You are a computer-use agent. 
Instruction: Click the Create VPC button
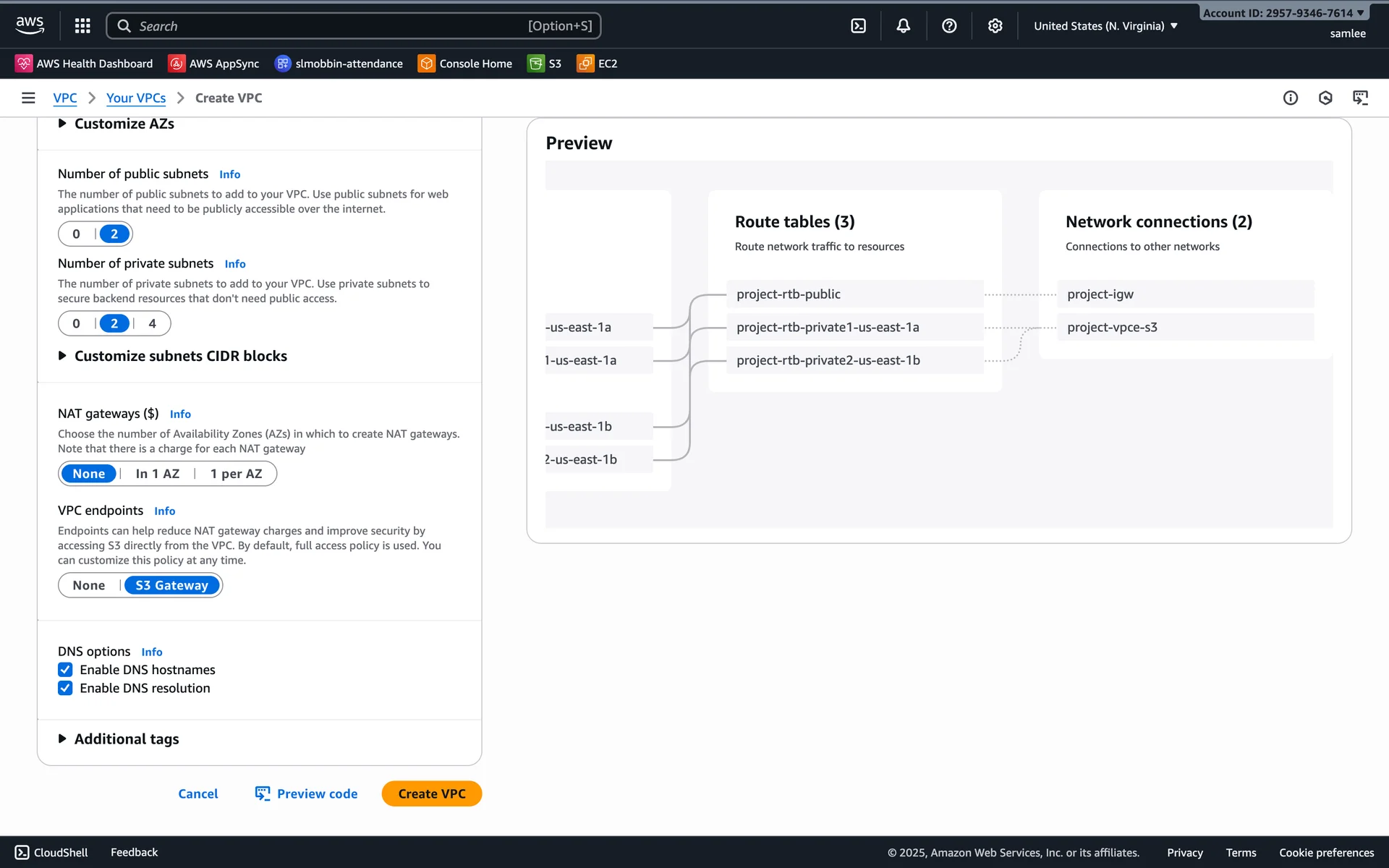[x=431, y=793]
